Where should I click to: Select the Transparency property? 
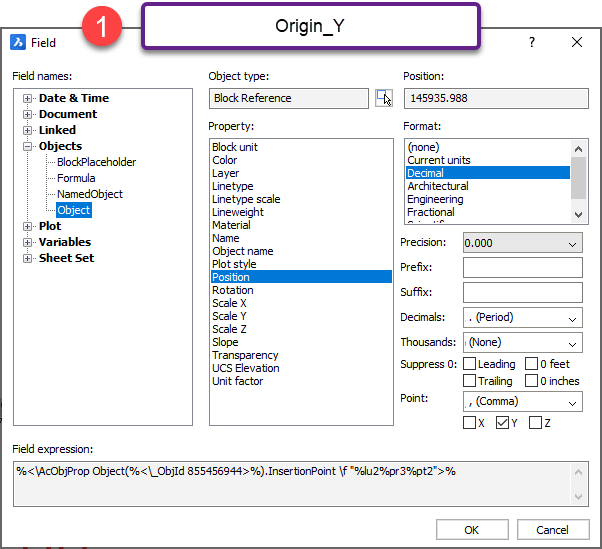click(301, 355)
